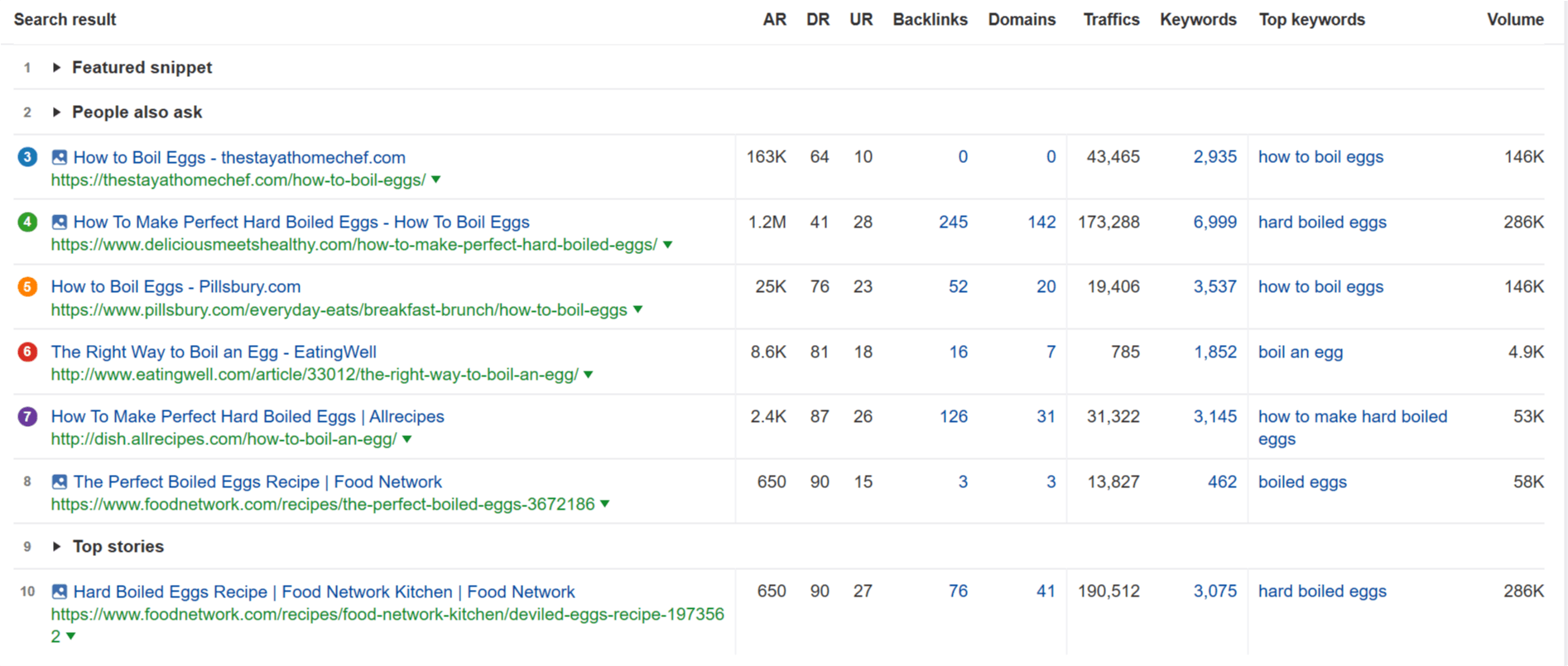Open URL dropdown for eatingwell.com
Image resolution: width=1568 pixels, height=666 pixels.
pyautogui.click(x=589, y=375)
